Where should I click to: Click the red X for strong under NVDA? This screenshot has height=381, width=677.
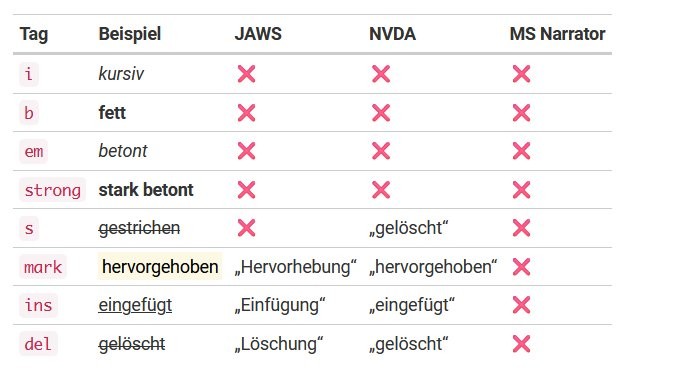tap(381, 190)
